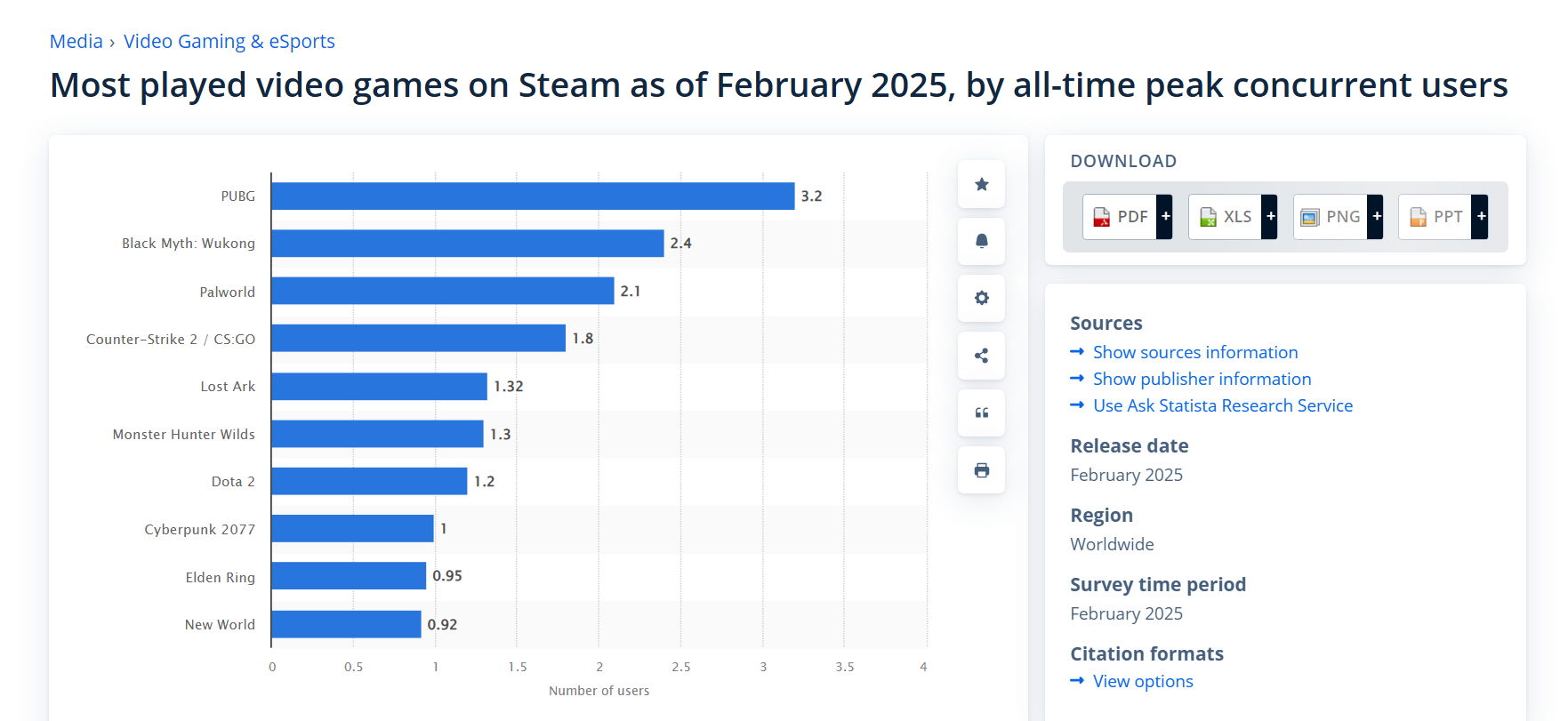This screenshot has height=721, width=1568.
Task: Click the 1.32 value label
Action: point(509,387)
